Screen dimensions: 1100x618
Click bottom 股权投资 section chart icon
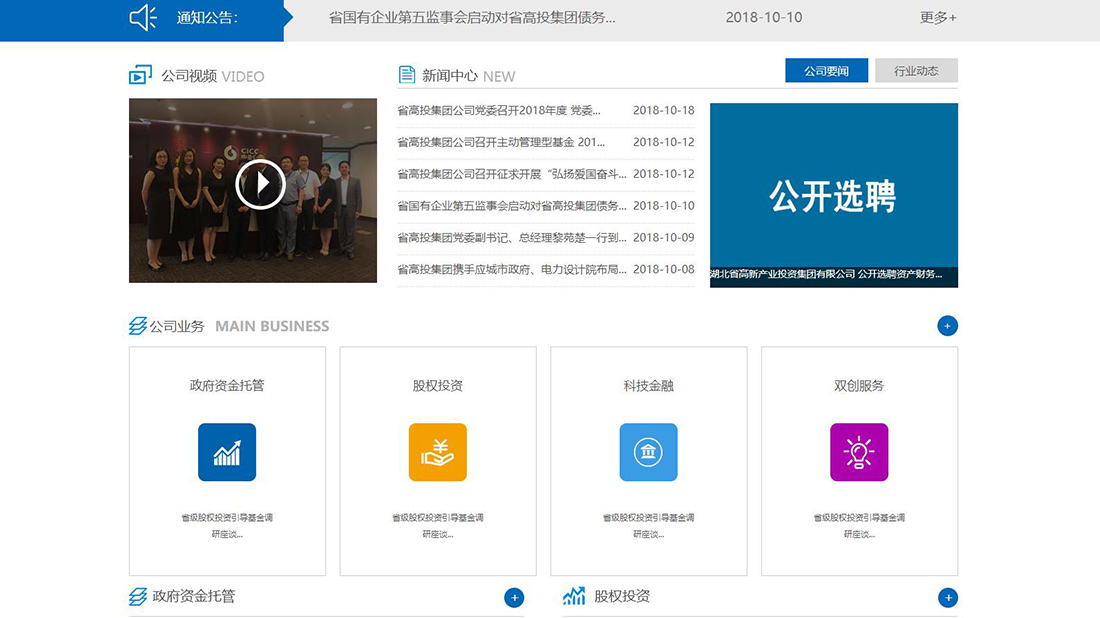(x=574, y=596)
